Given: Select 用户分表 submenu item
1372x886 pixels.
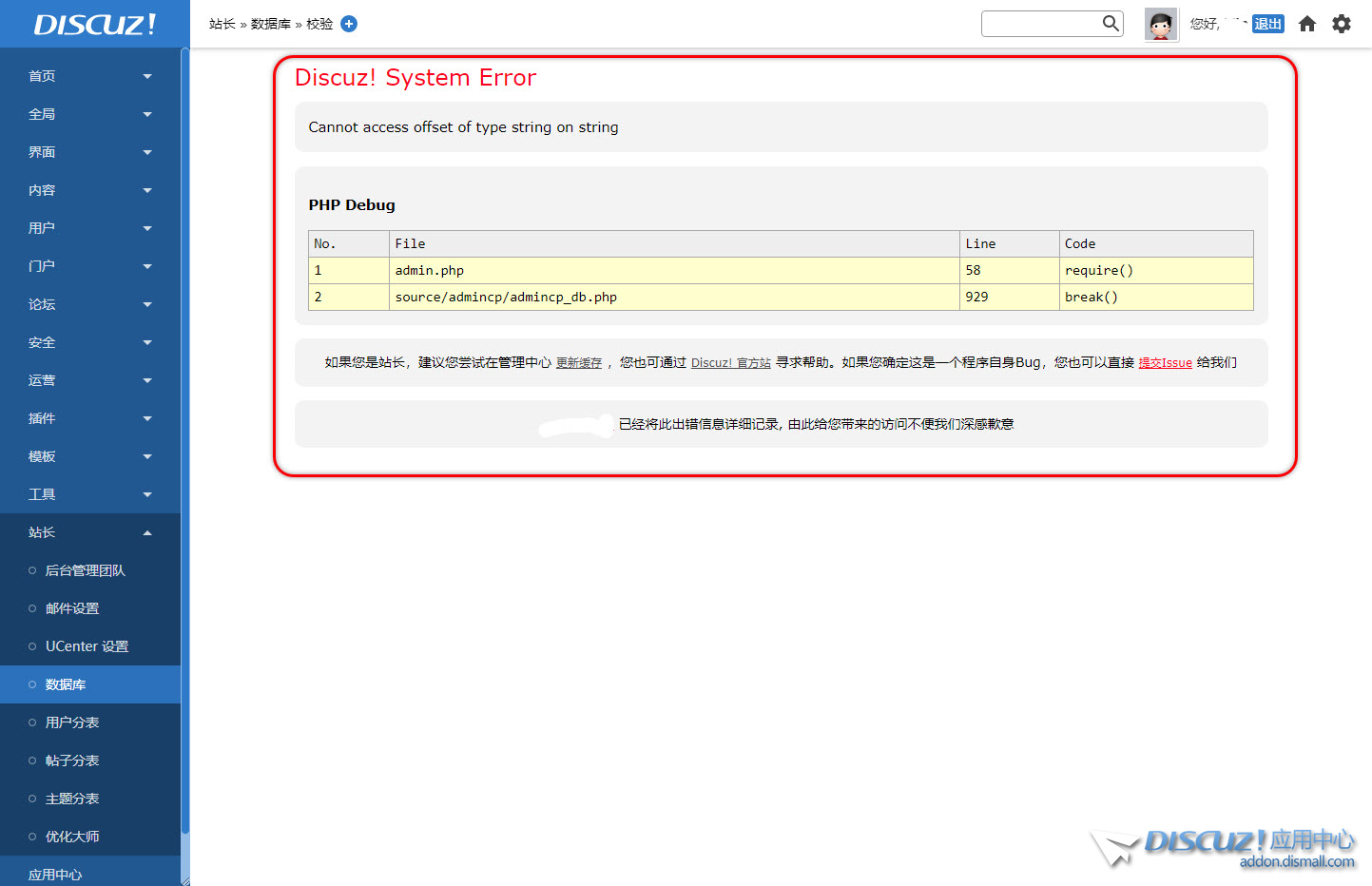Looking at the screenshot, I should point(90,722).
